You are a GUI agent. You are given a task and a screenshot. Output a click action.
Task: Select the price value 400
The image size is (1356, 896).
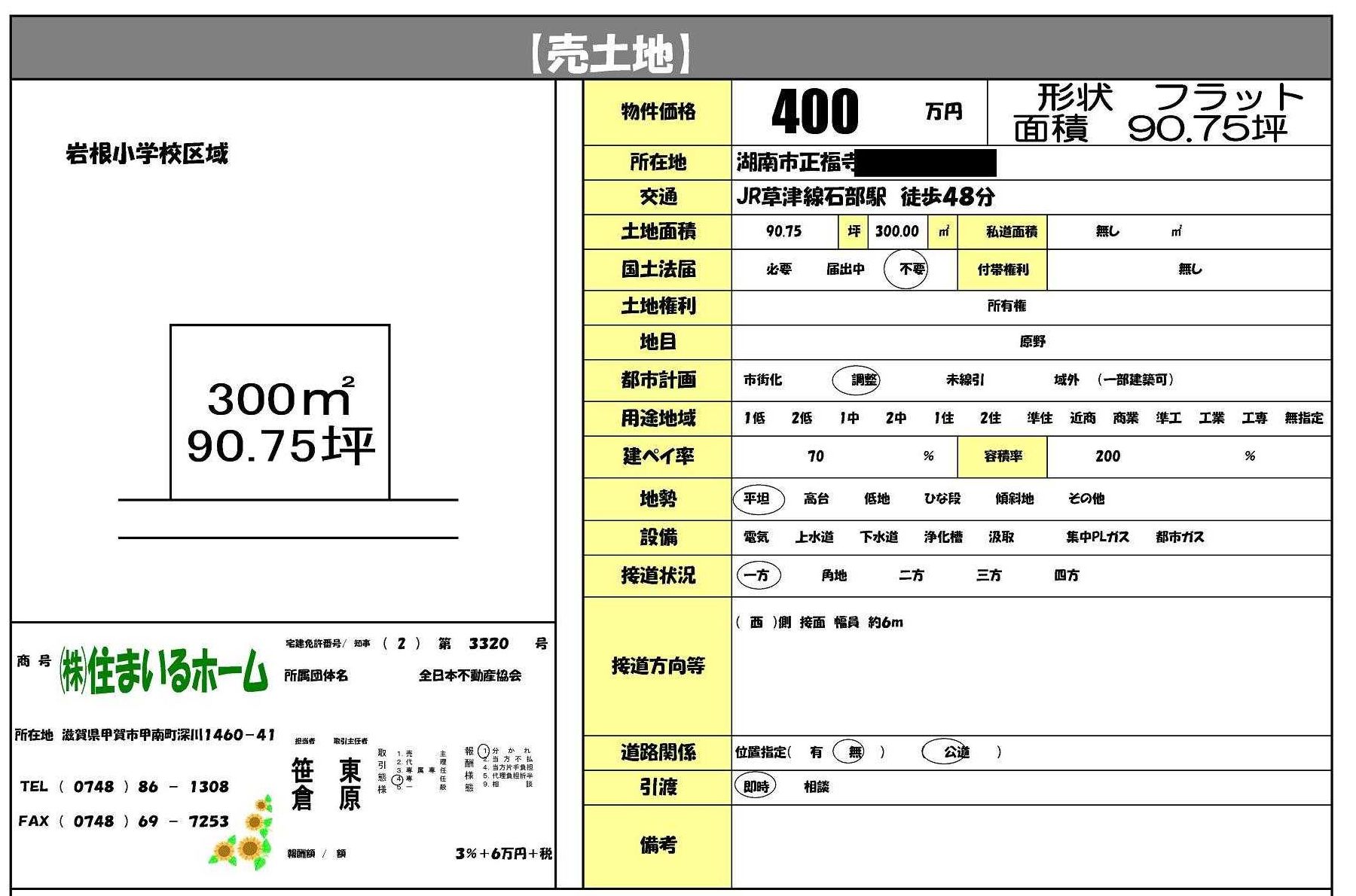[815, 111]
